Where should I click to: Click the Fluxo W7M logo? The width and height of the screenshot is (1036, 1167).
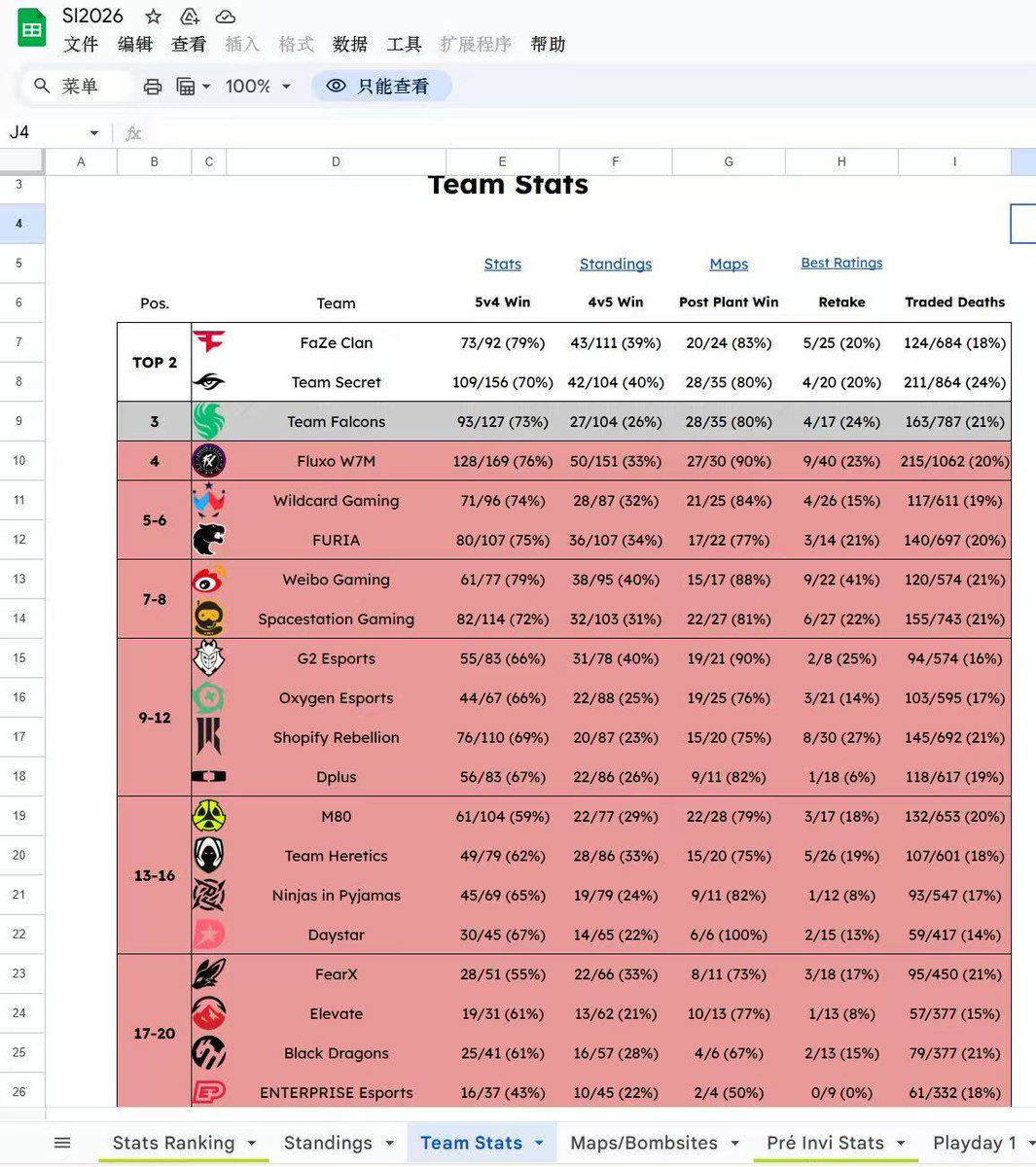pyautogui.click(x=208, y=461)
